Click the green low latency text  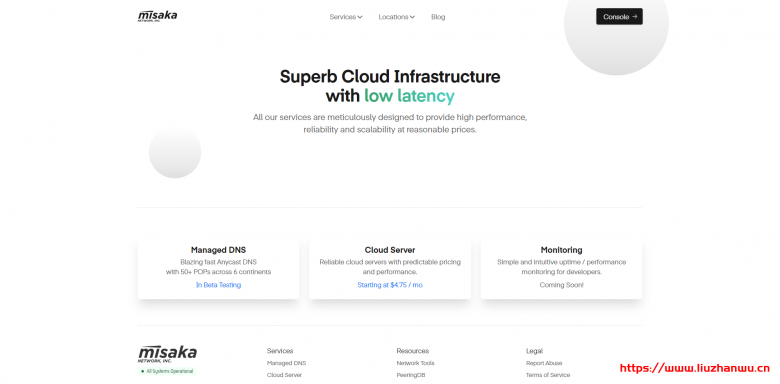tap(409, 96)
